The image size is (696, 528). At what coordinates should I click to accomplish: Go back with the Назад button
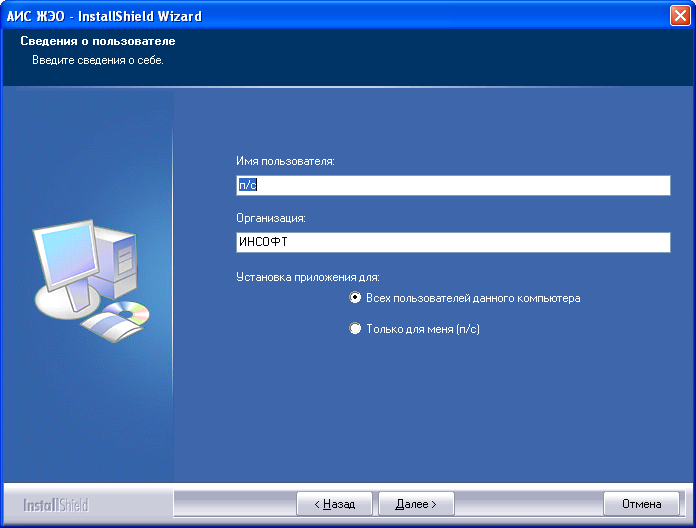(x=334, y=504)
